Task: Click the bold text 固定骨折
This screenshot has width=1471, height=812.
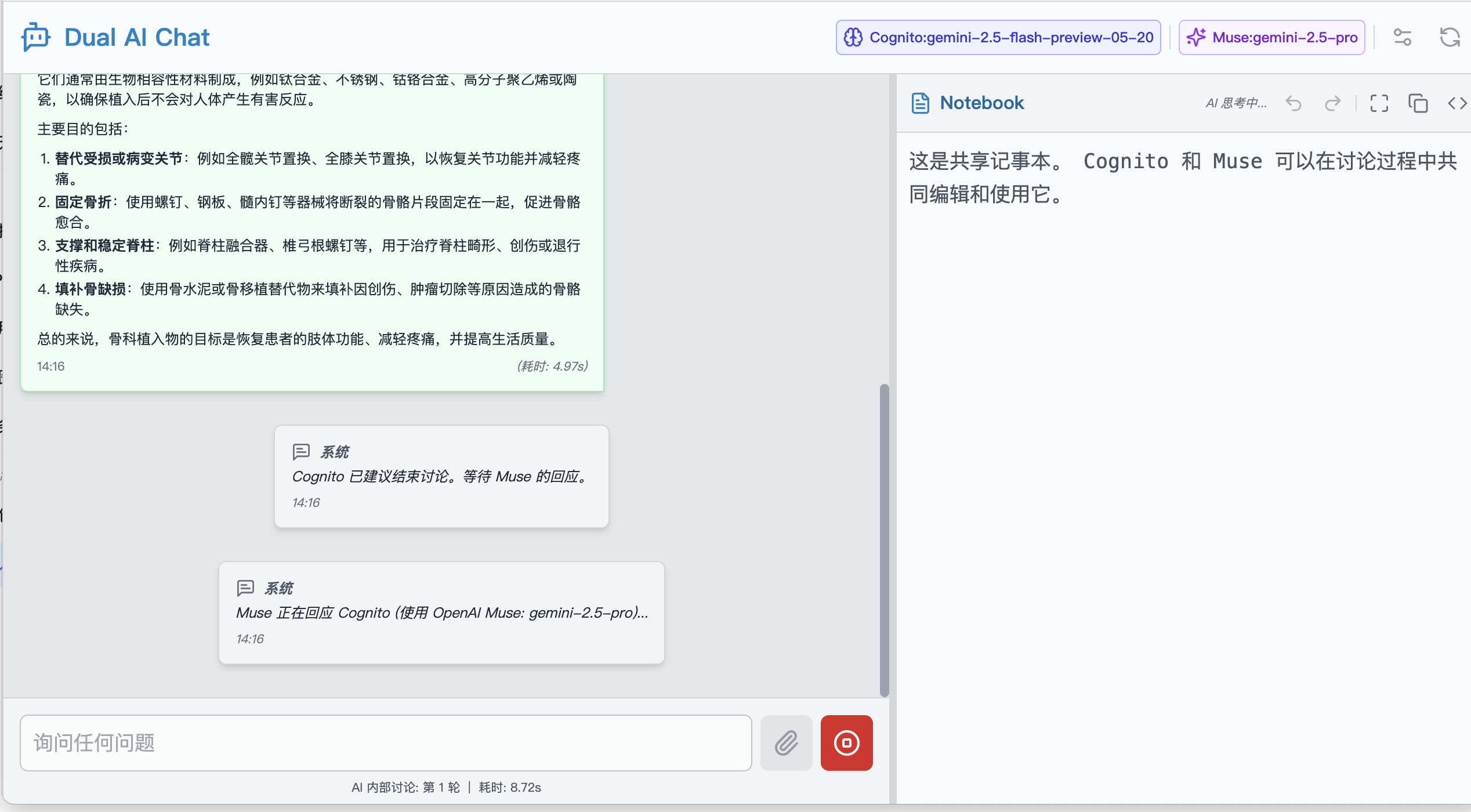Action: [x=84, y=202]
